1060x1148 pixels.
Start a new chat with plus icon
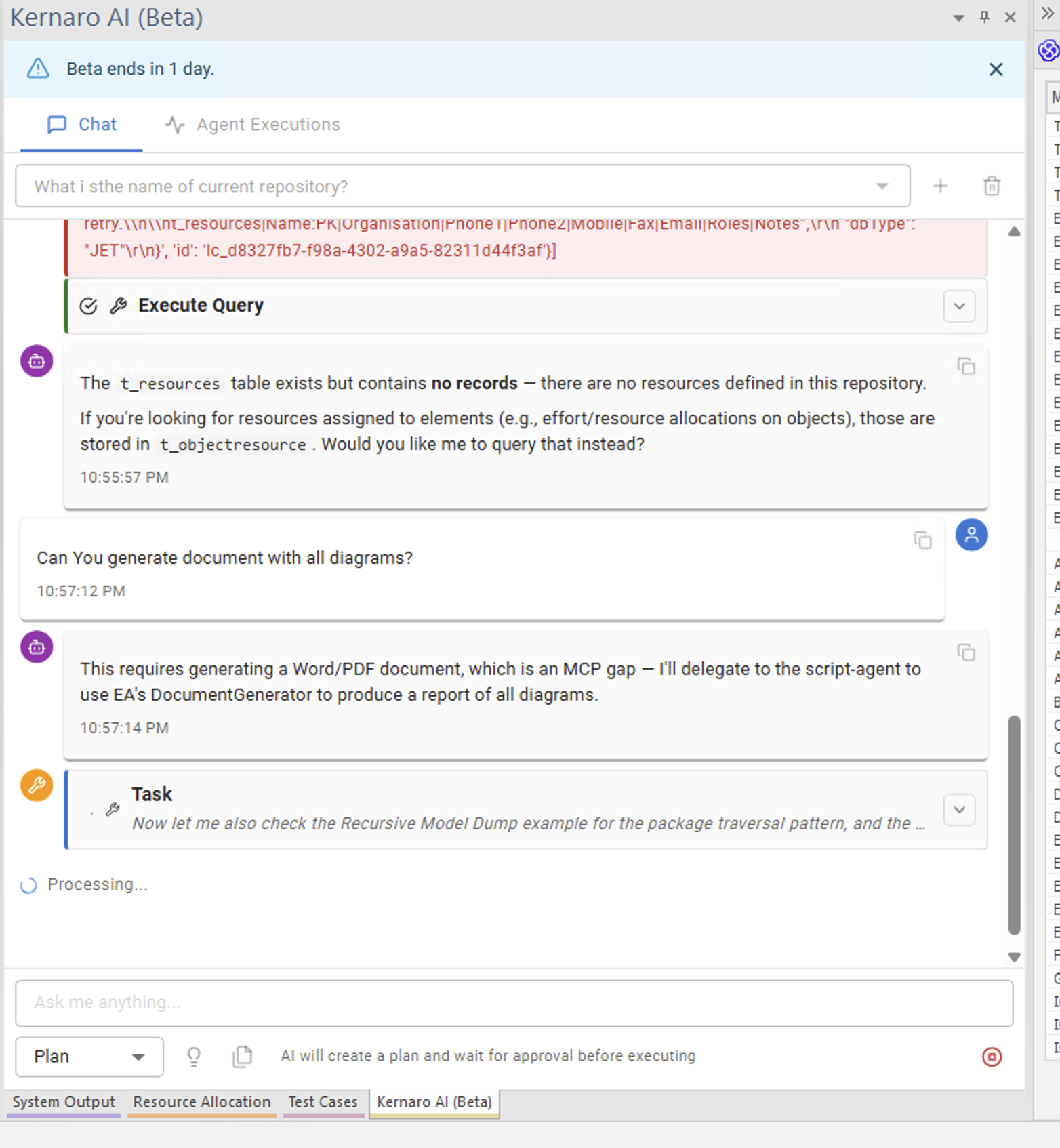[941, 186]
